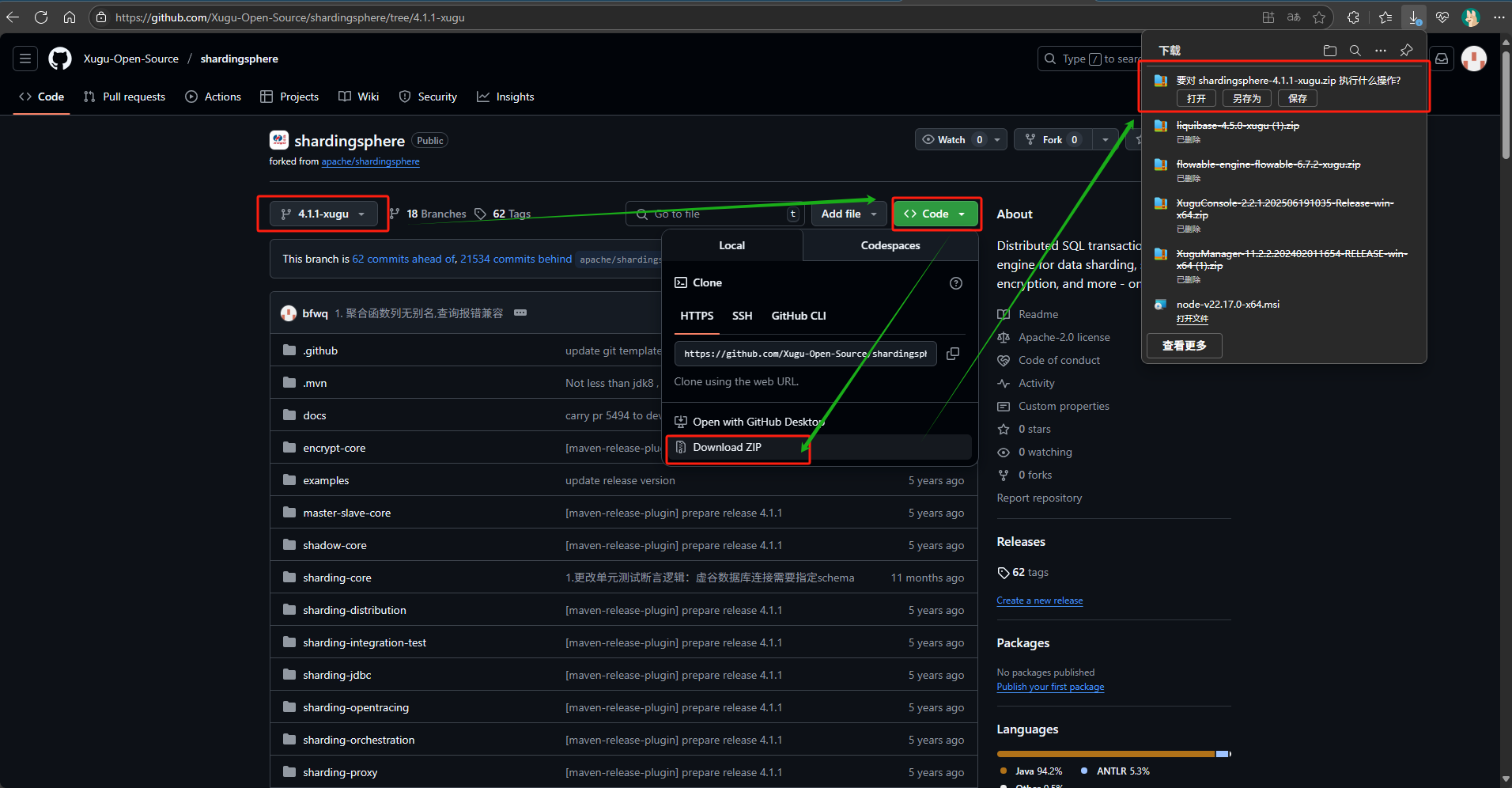This screenshot has height=788, width=1512.
Task: Pin the downloads panel
Action: pyautogui.click(x=1406, y=51)
